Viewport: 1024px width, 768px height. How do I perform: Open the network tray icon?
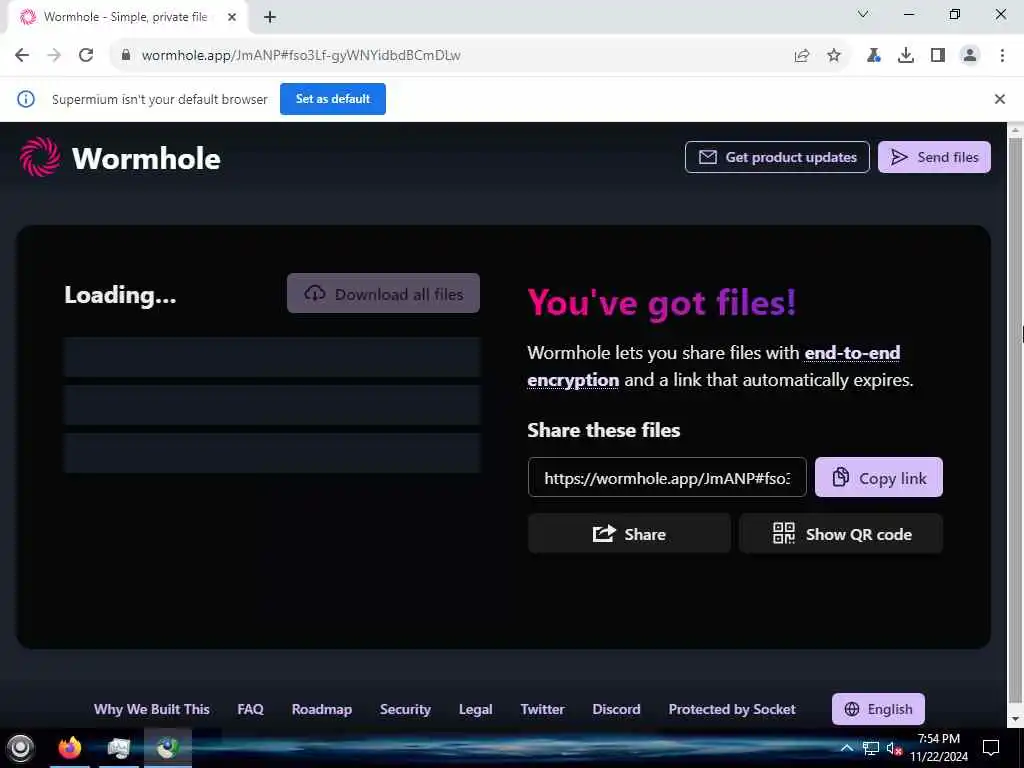coord(871,748)
